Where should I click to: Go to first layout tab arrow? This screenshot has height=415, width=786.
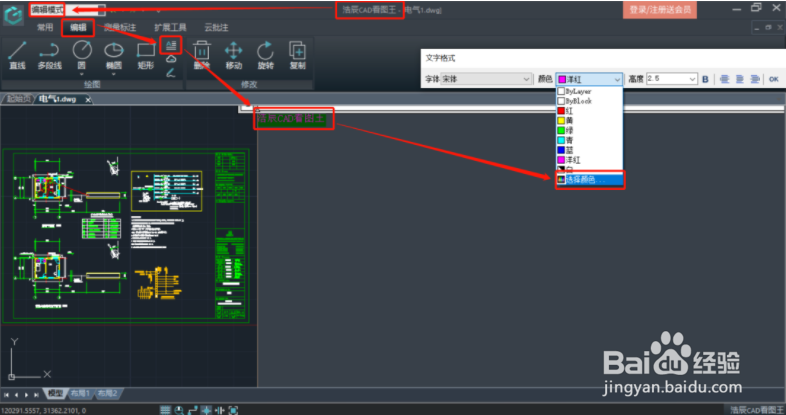7,395
